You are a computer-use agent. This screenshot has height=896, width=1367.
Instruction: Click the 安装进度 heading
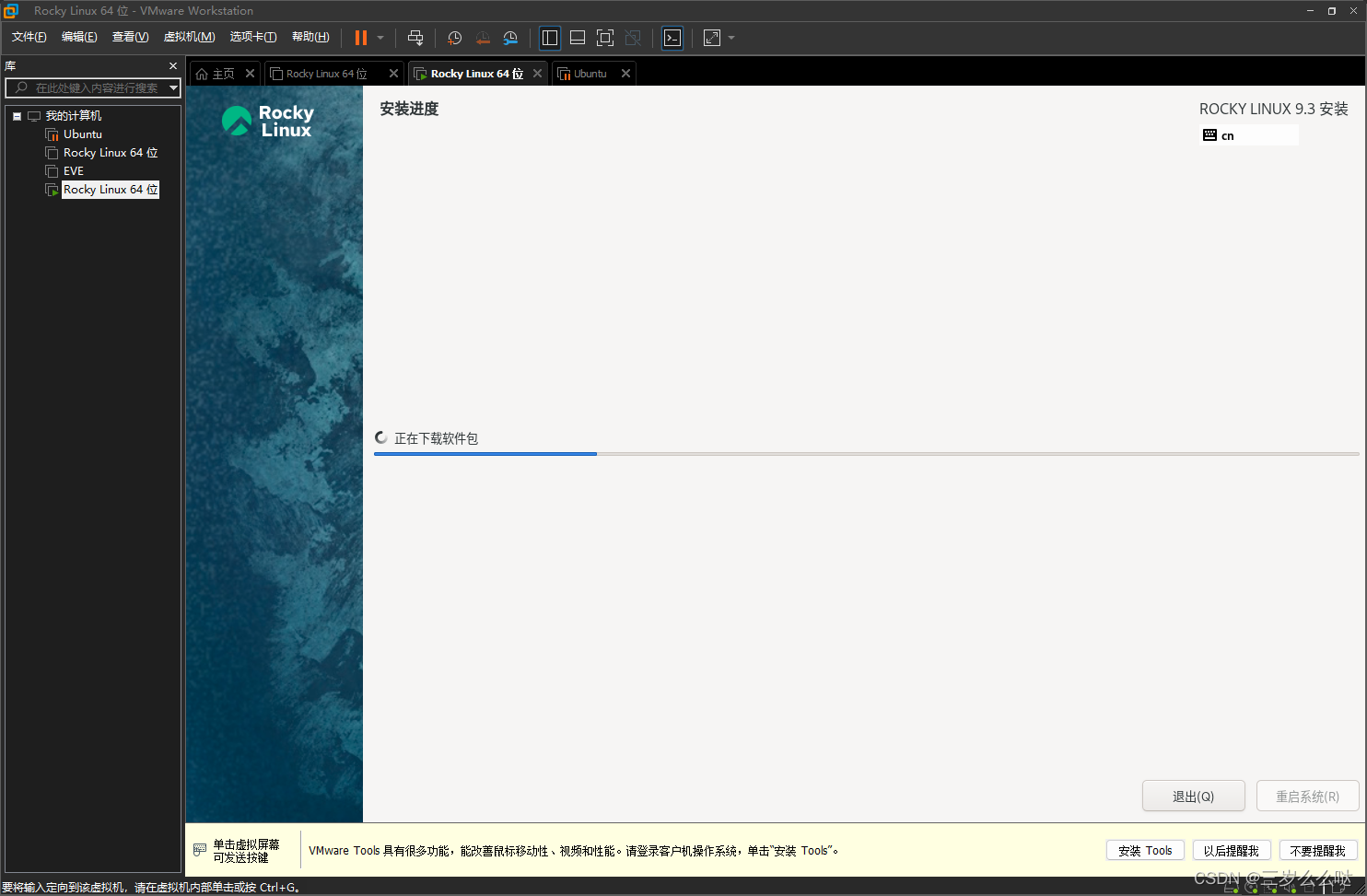coord(409,109)
